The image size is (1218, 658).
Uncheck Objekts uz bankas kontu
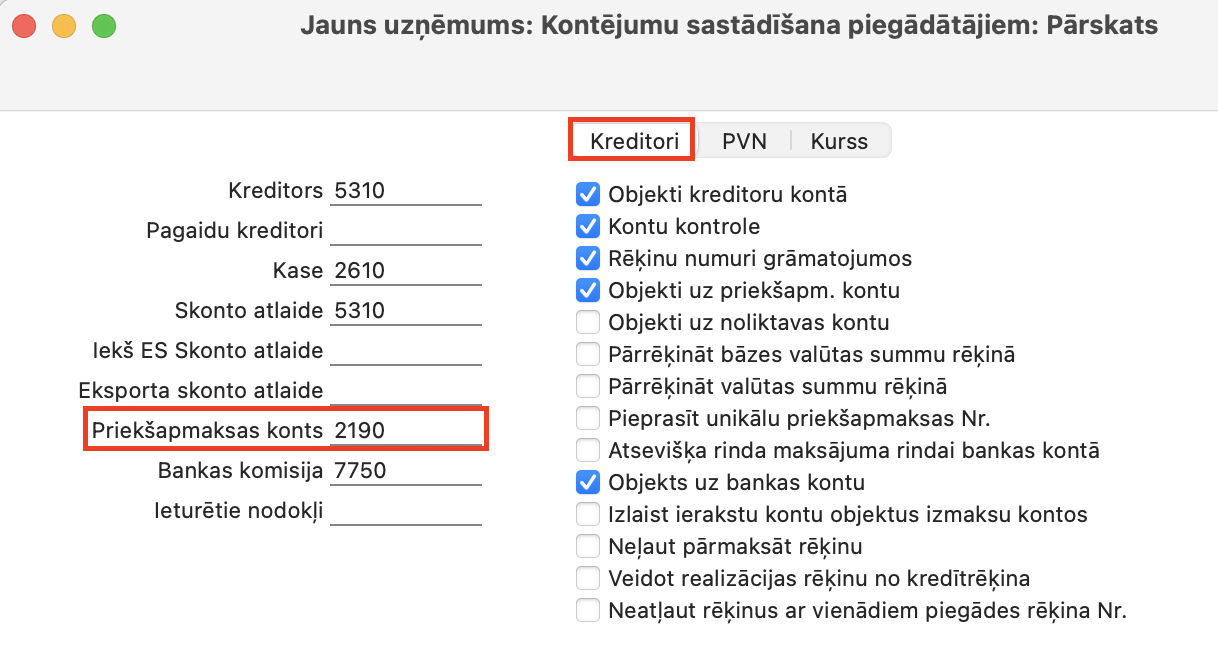[x=588, y=483]
